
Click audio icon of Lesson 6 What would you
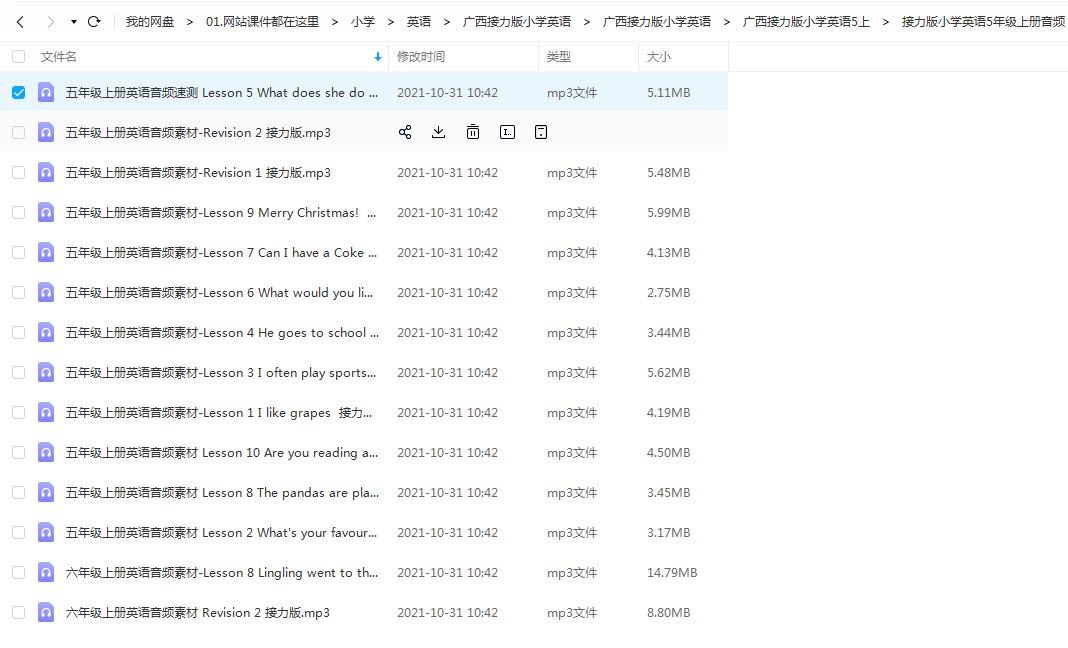click(x=46, y=292)
